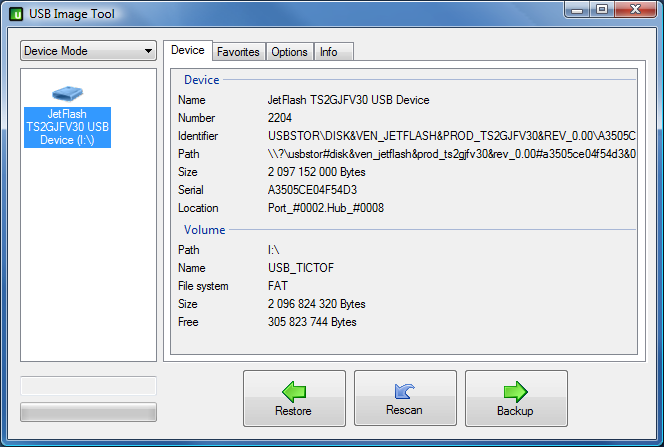Click the Serial field label
The height and width of the screenshot is (447, 664).
point(191,190)
